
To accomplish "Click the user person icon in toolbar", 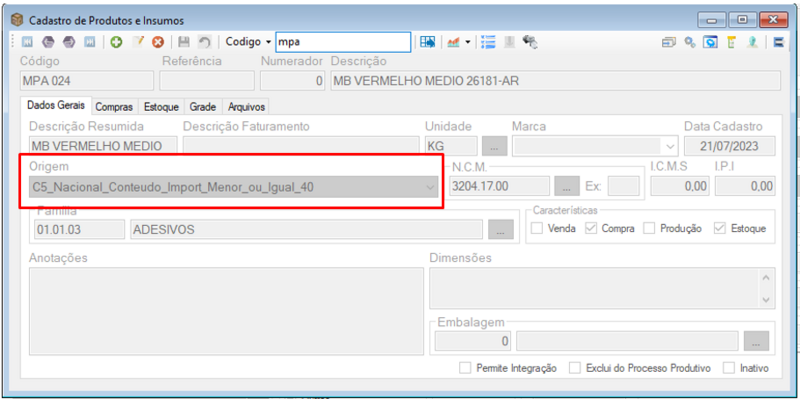I will click(752, 42).
